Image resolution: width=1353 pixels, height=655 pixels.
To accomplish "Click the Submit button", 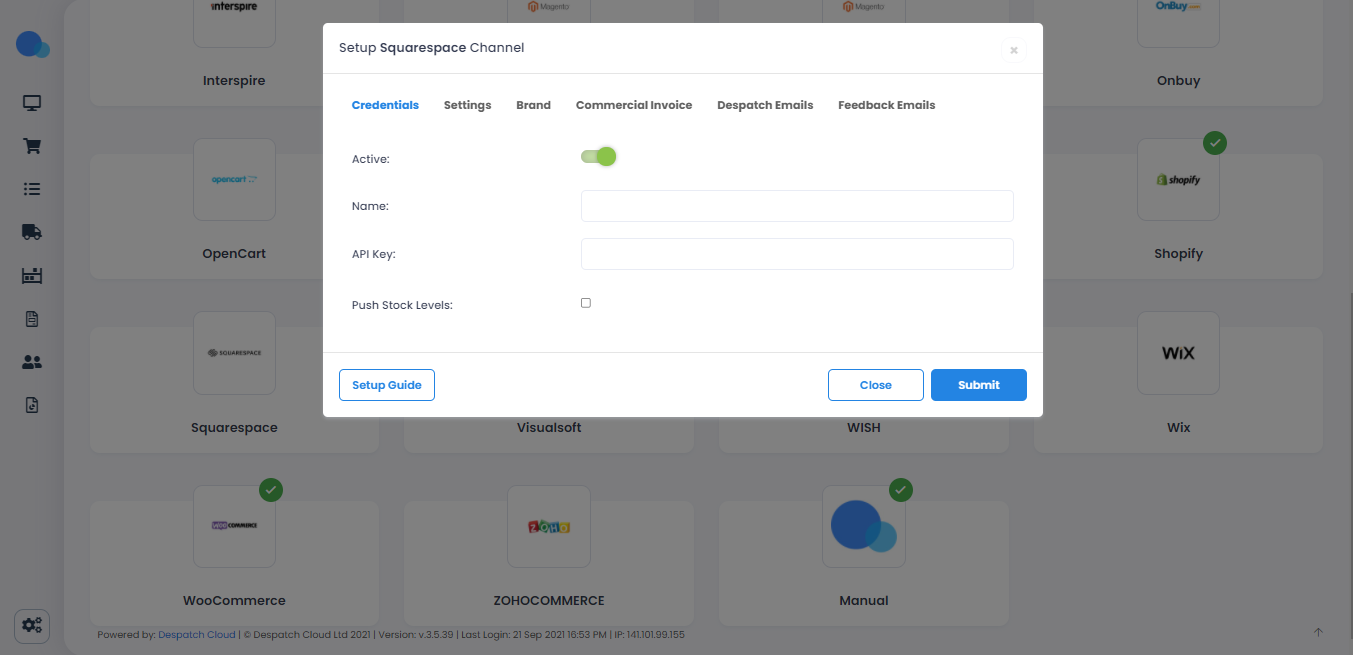I will (x=978, y=385).
